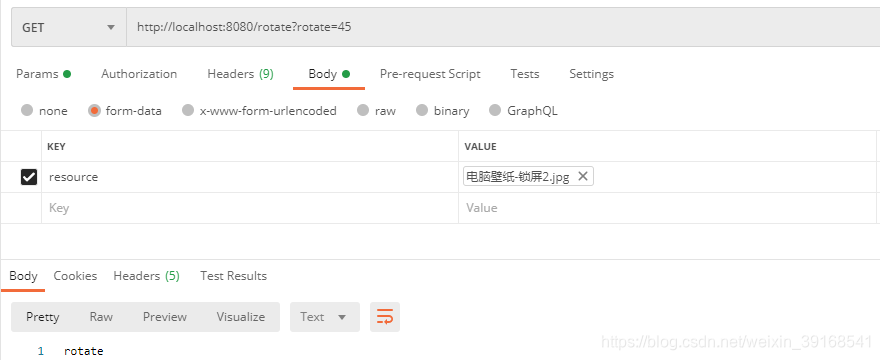Choose the GraphQL body type
The image size is (880, 360).
[x=523, y=111]
